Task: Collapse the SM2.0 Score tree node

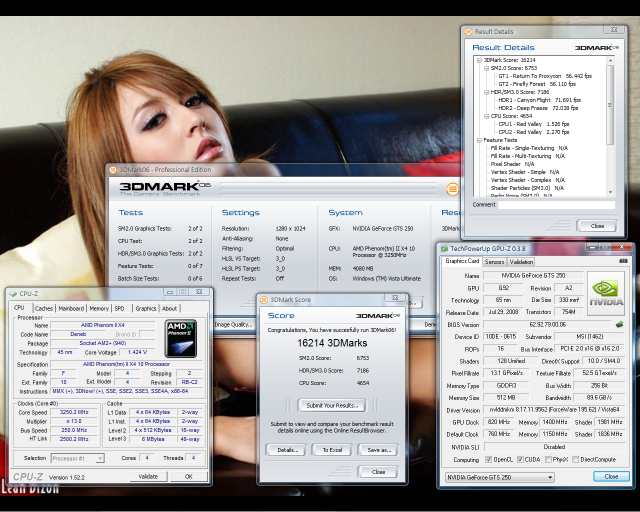Action: pyautogui.click(x=487, y=68)
